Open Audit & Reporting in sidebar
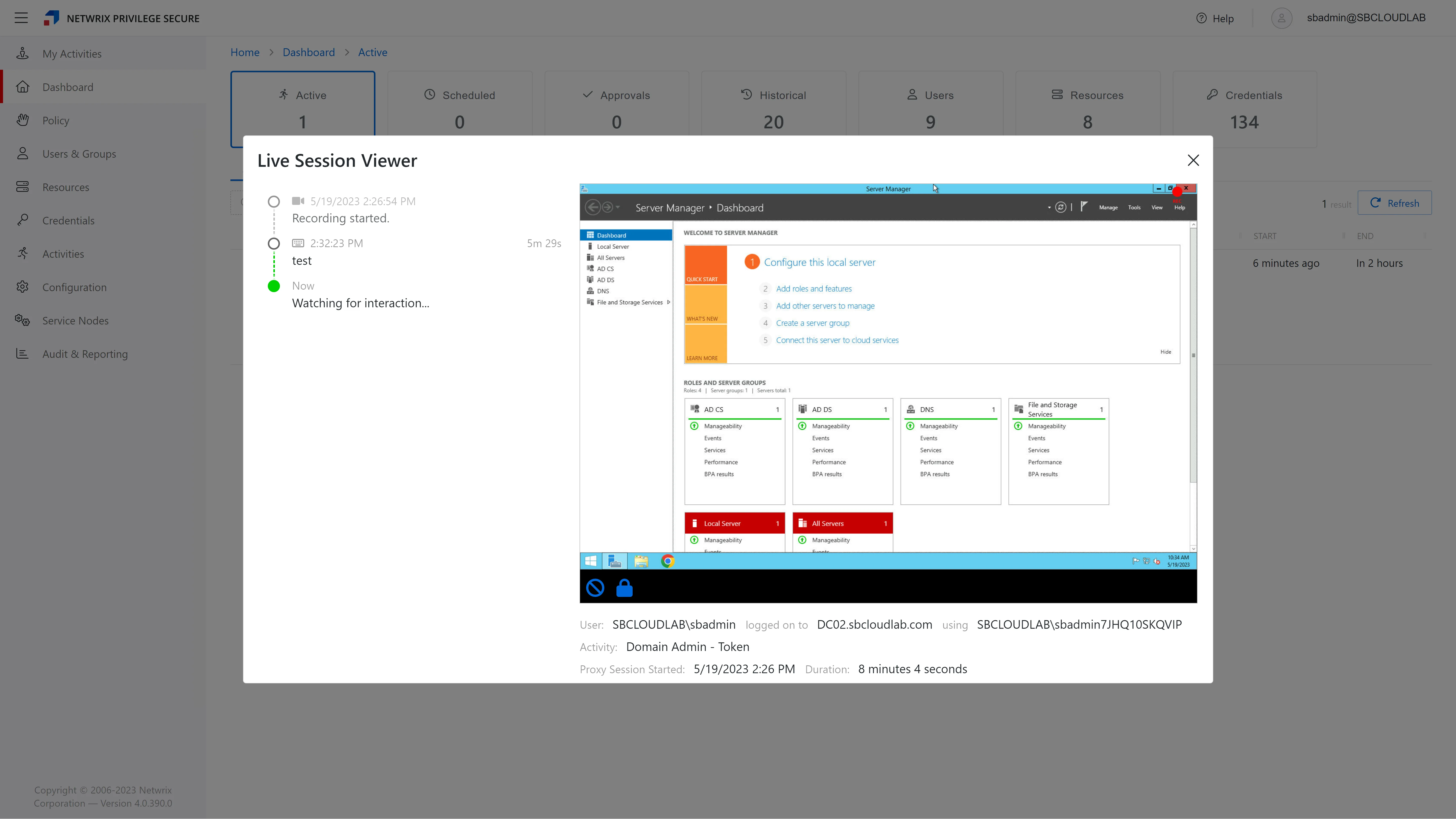The height and width of the screenshot is (819, 1456). tap(85, 354)
